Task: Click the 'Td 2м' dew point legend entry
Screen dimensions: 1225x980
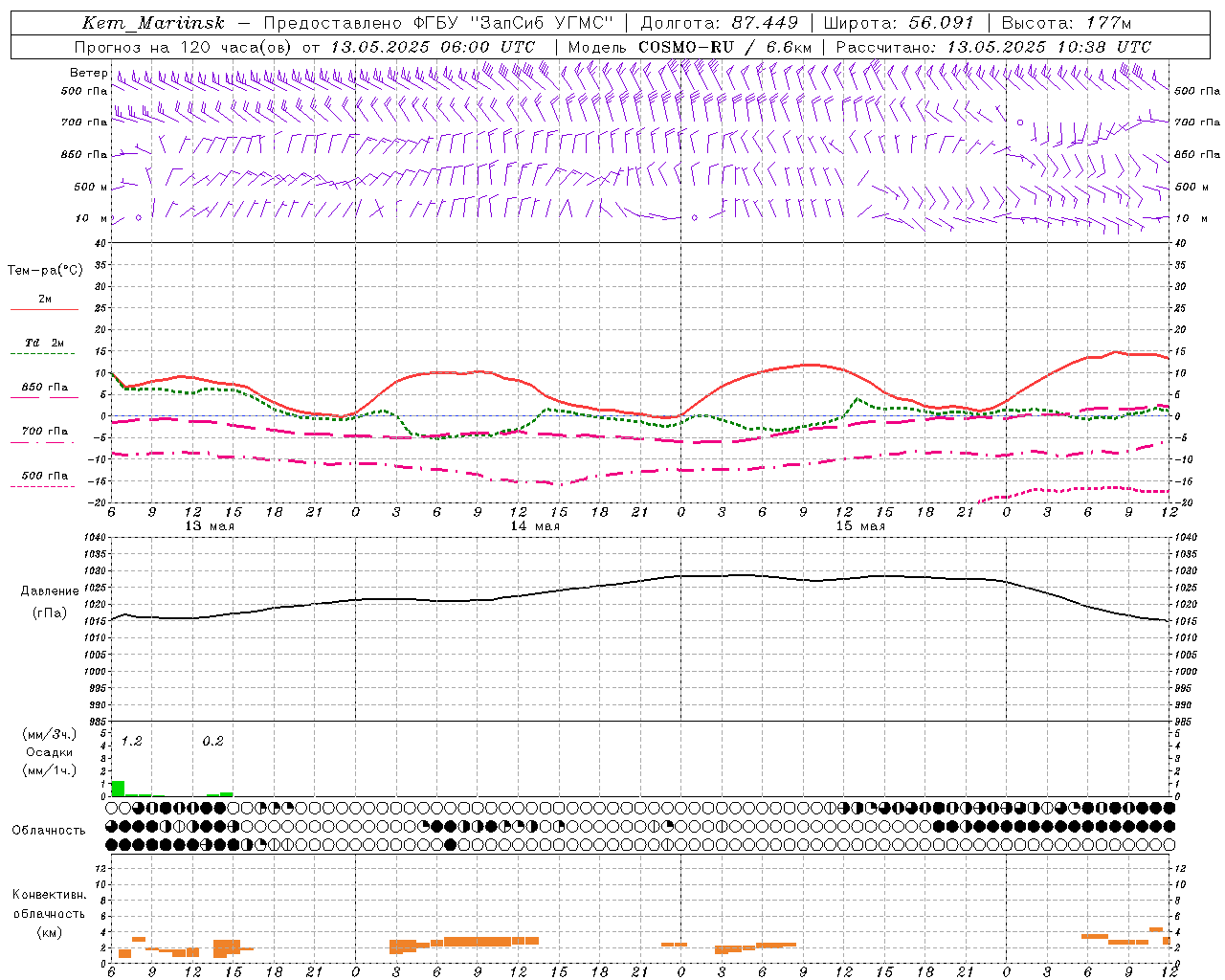Action: [45, 343]
